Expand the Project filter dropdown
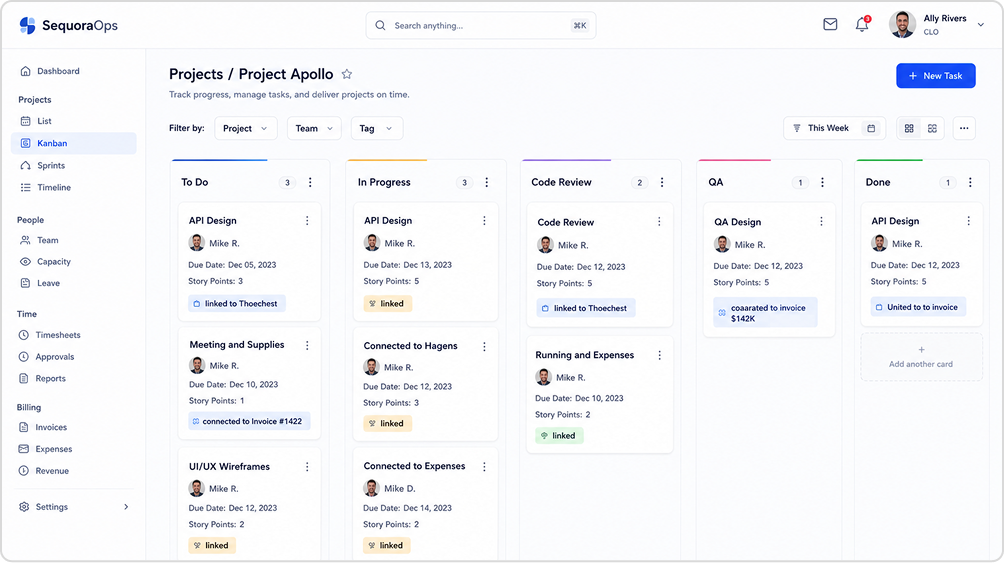This screenshot has width=1004, height=563. pos(245,128)
